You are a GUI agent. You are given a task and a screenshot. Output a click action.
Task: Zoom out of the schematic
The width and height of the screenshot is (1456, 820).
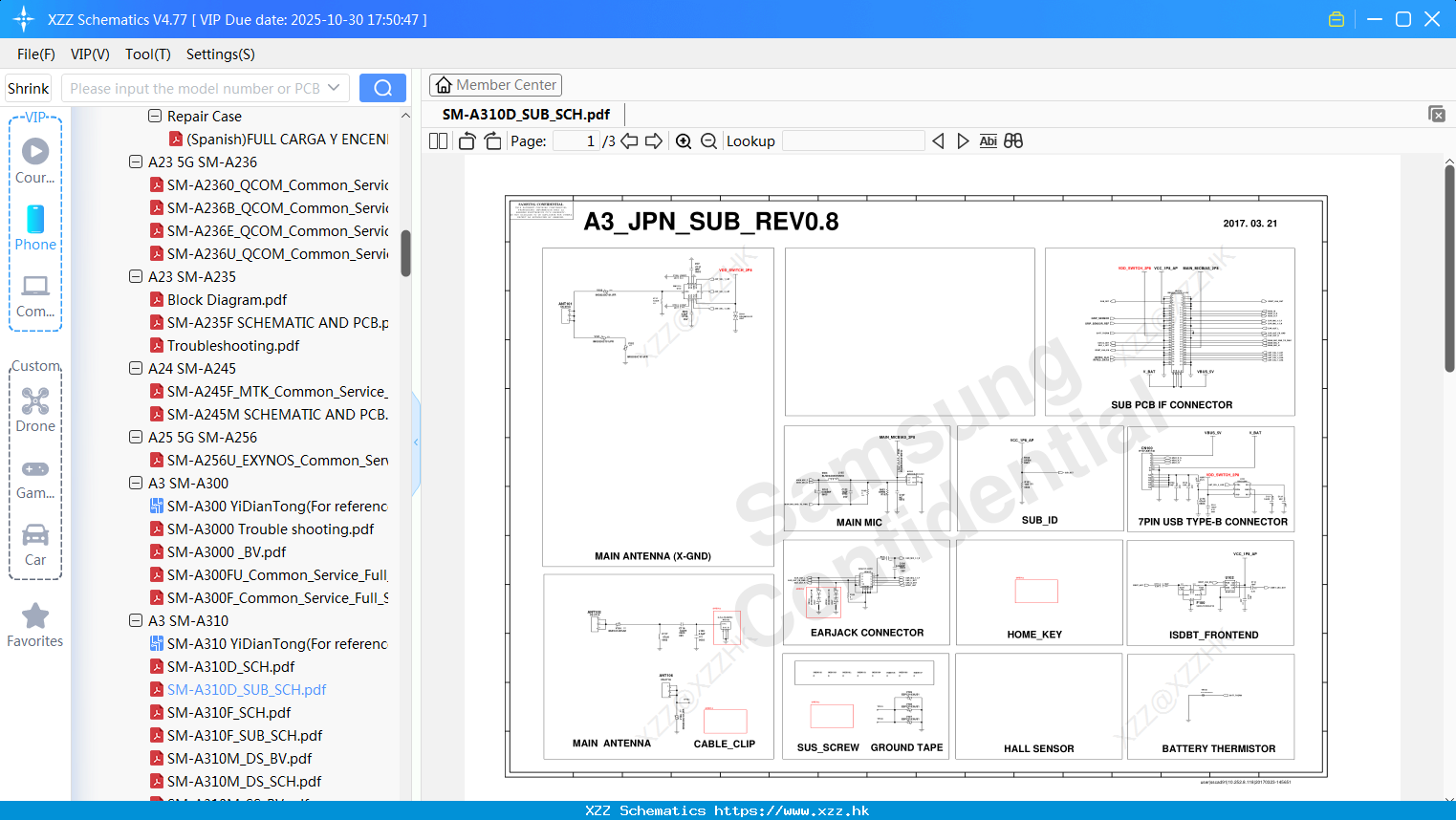708,141
